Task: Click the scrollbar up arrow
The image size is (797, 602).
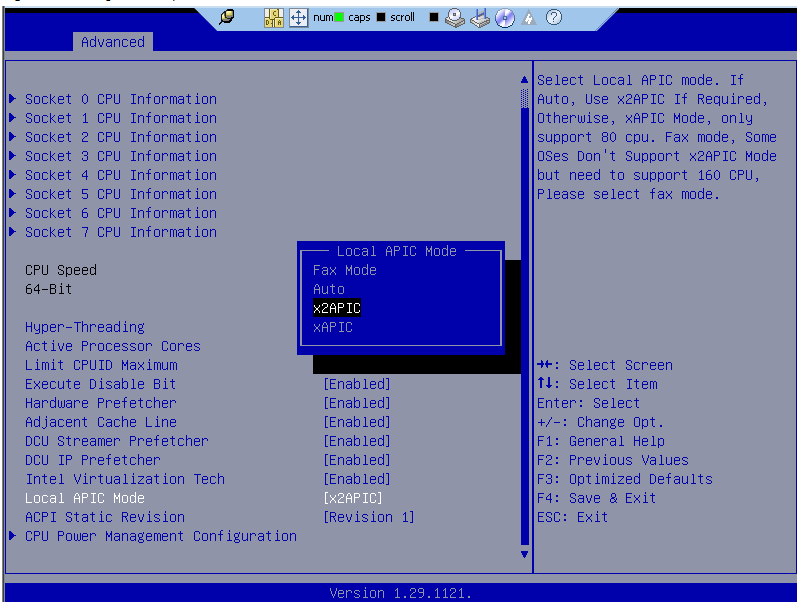Action: click(x=525, y=80)
